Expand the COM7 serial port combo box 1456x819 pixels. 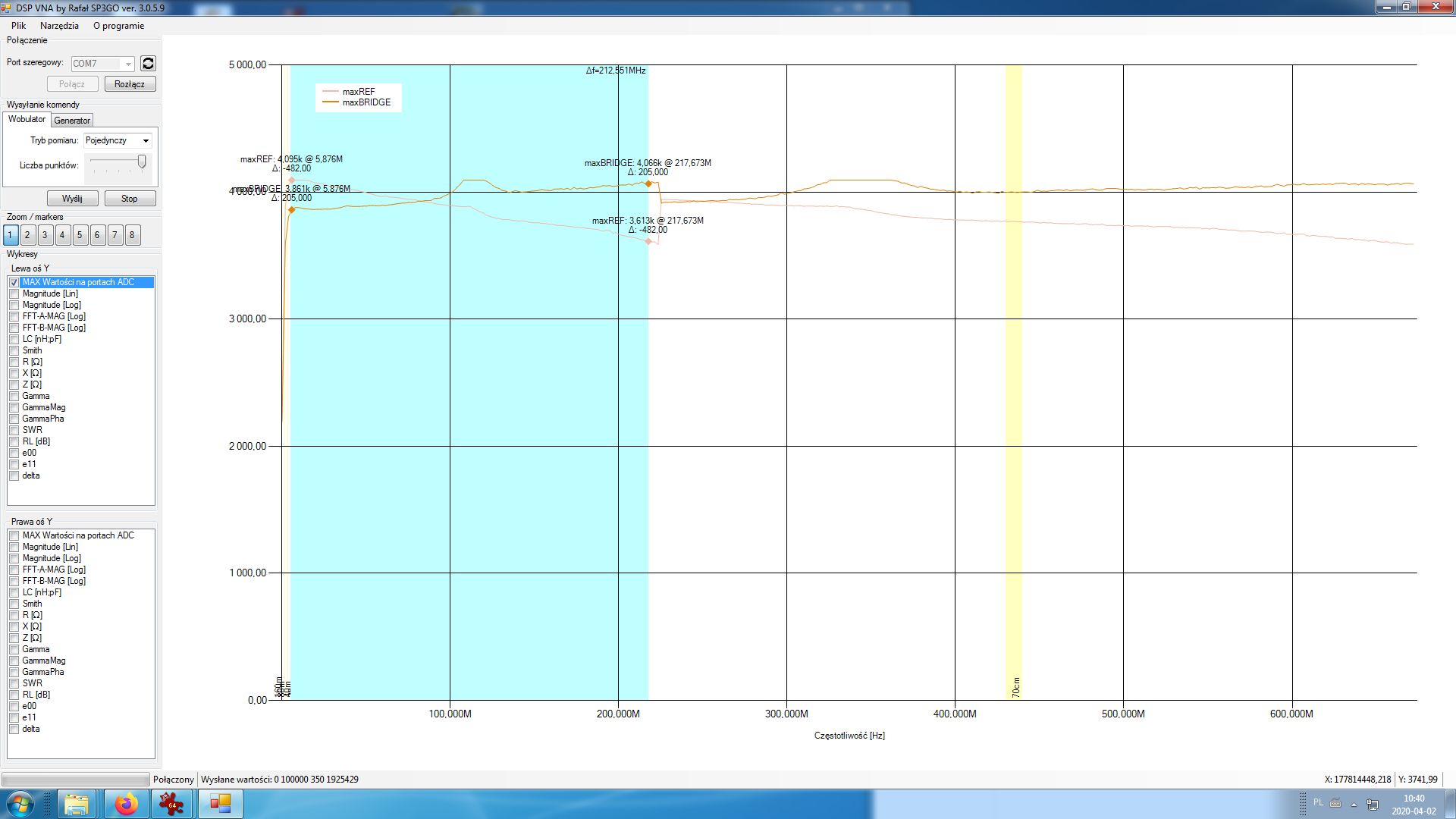128,64
